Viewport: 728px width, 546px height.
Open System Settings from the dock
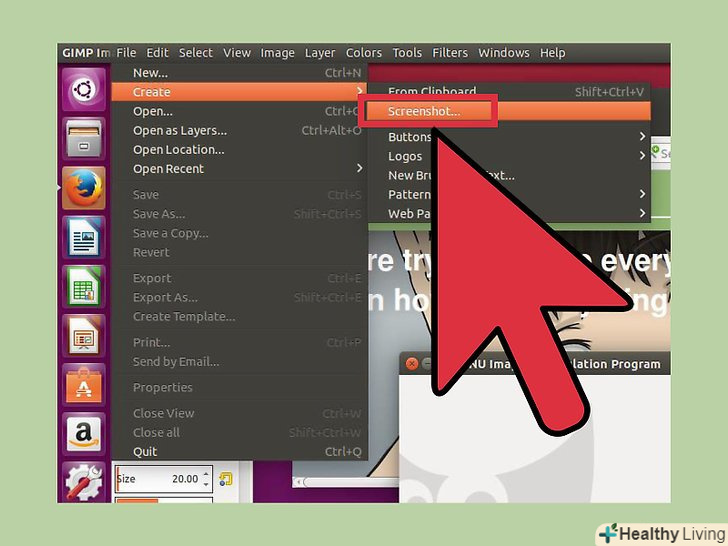point(84,482)
